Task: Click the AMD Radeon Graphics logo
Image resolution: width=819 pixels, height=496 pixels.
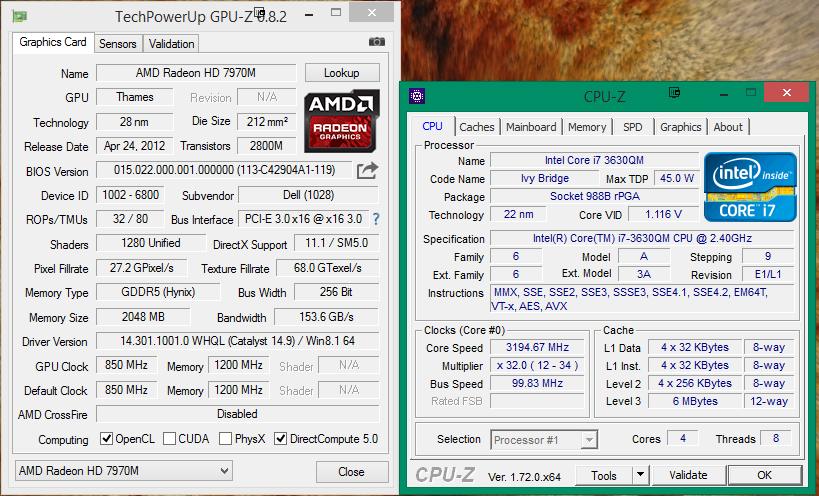Action: (342, 122)
